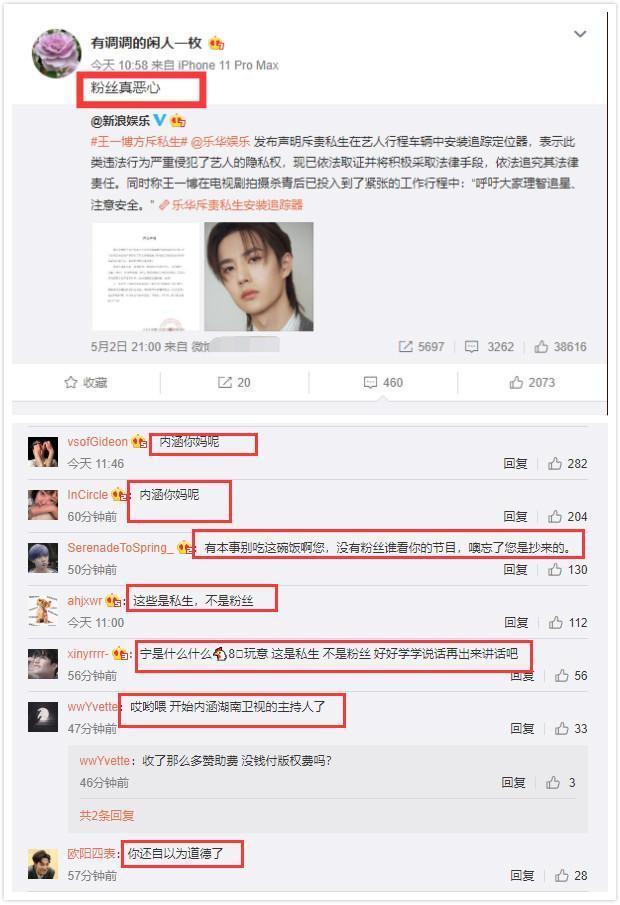Reply to wwYvette's top-level comment
The image size is (620, 905).
(x=522, y=728)
